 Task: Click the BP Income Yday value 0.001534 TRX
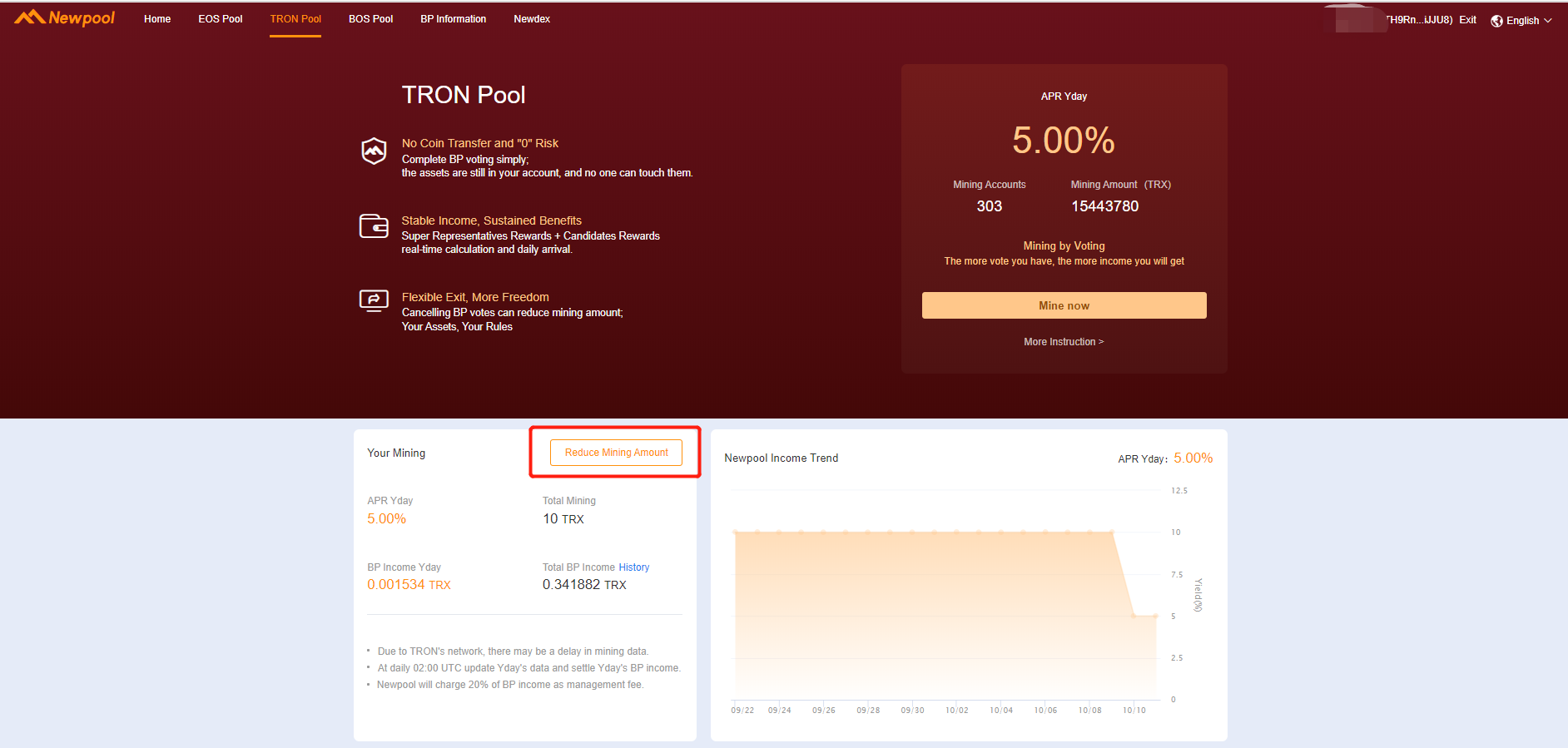tap(409, 585)
